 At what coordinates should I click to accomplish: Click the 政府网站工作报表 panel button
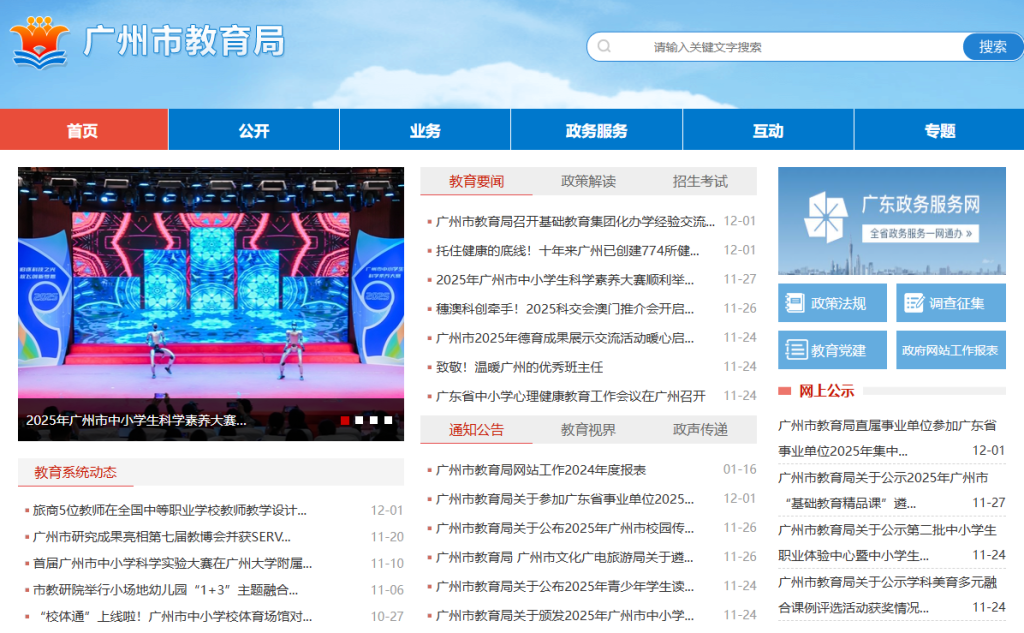(950, 349)
